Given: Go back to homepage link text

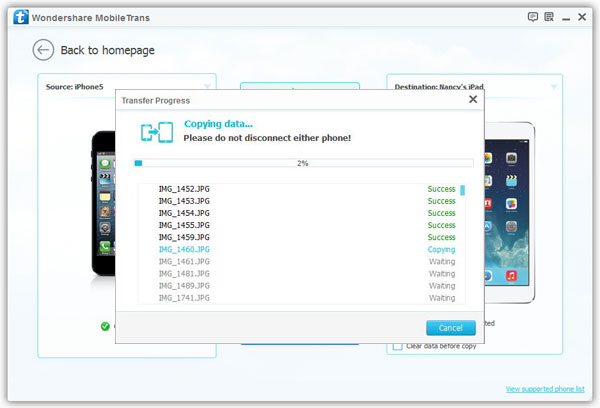Looking at the screenshot, I should pyautogui.click(x=108, y=50).
